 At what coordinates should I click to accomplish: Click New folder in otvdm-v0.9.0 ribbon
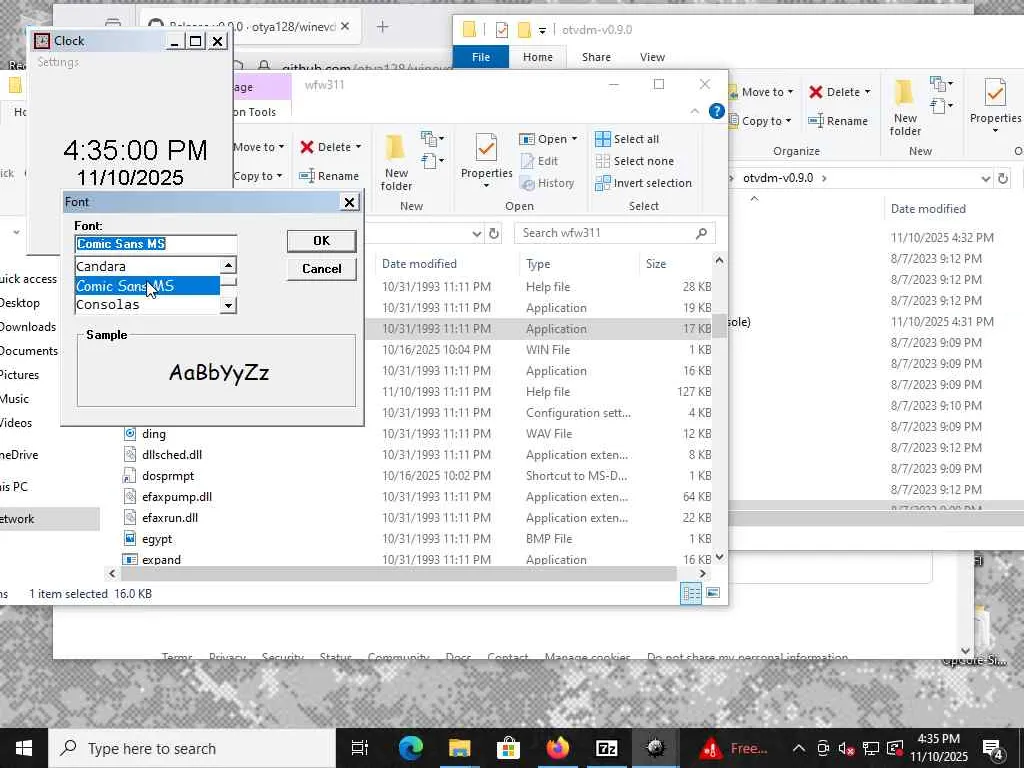(x=905, y=107)
